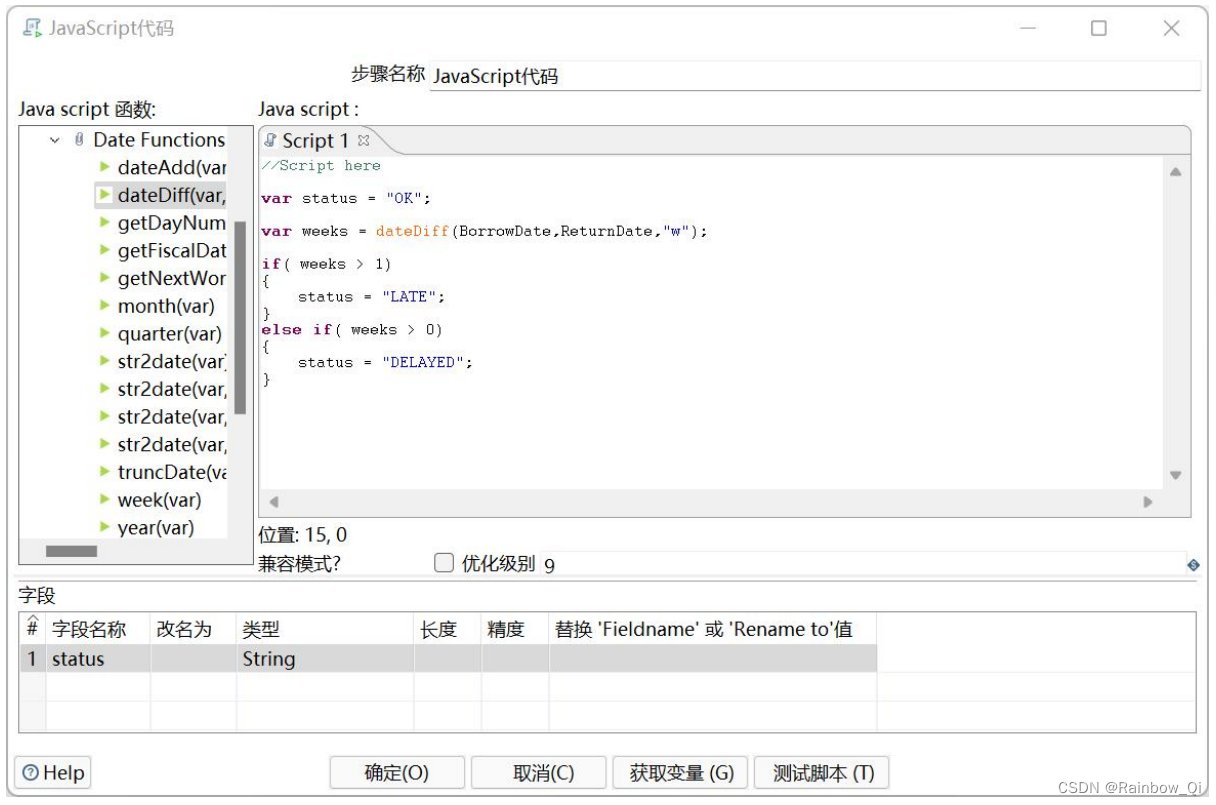Select the status field name cell
This screenshot has width=1216, height=805.
pyautogui.click(x=98, y=659)
